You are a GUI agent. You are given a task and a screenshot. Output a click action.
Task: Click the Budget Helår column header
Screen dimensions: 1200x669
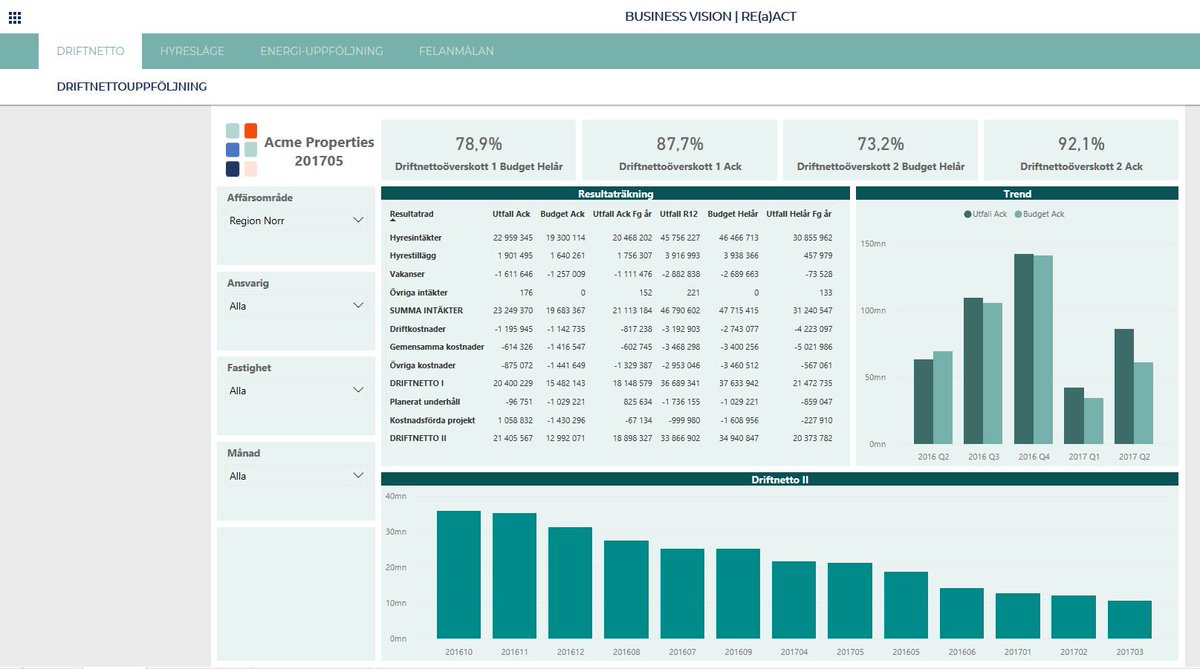733,214
